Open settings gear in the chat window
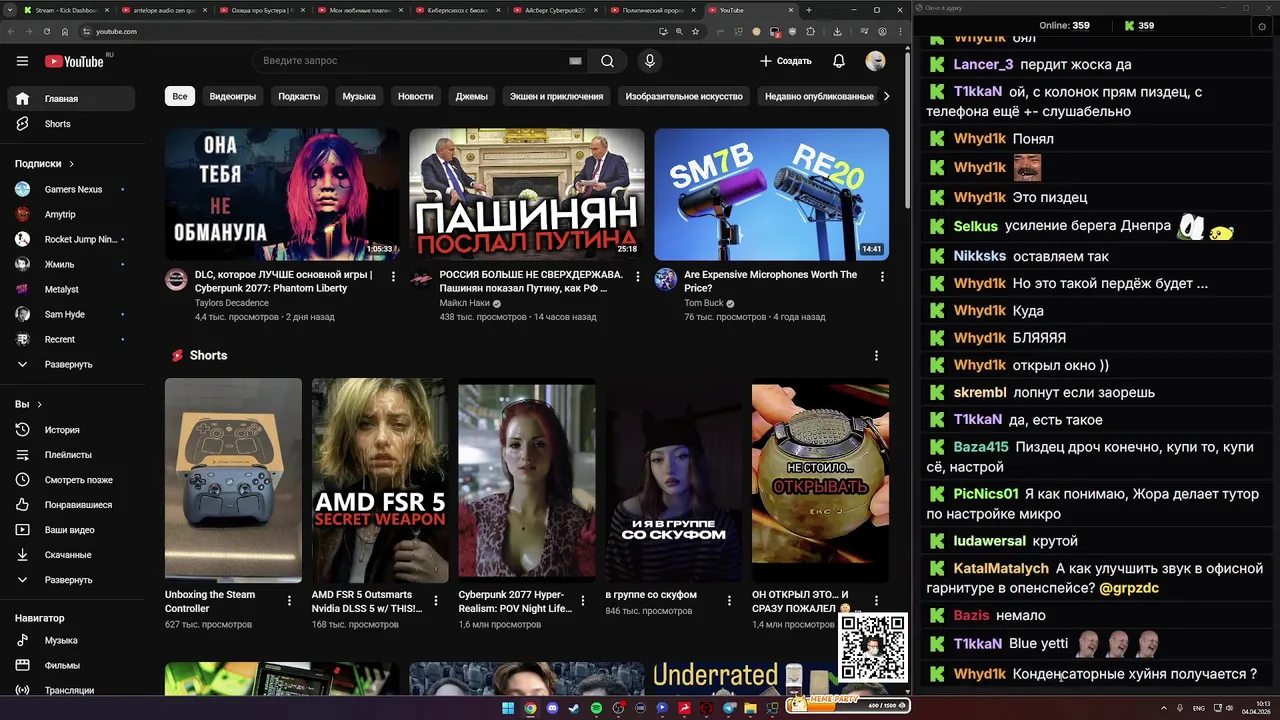Image resolution: width=1280 pixels, height=720 pixels. pos(1262,26)
